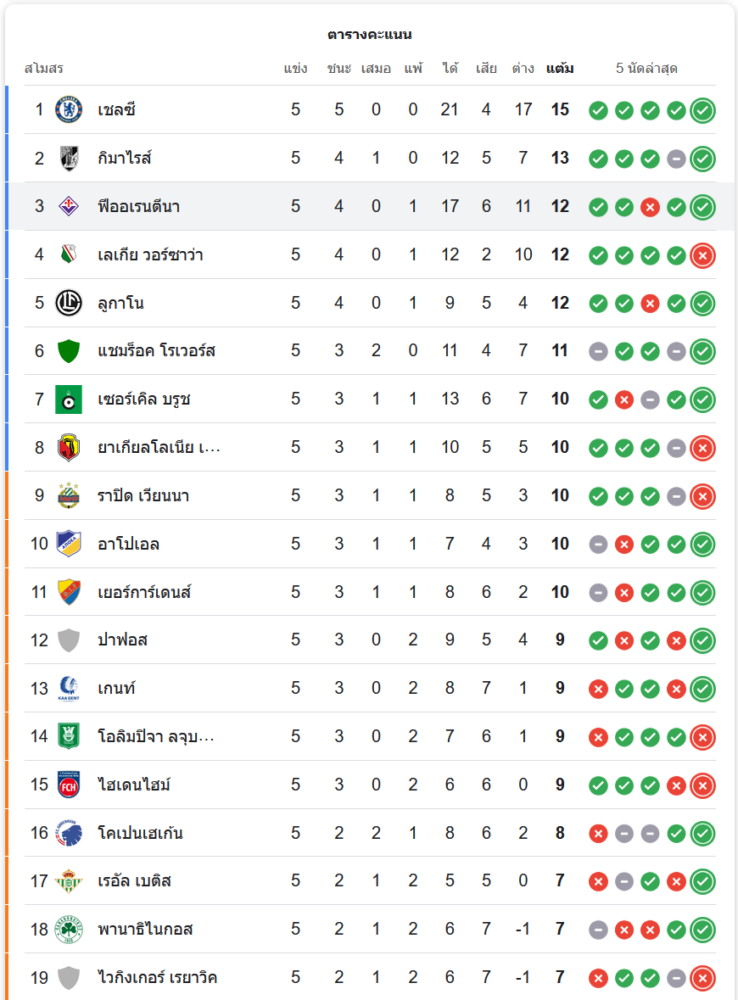738x1000 pixels.
Task: Click the สโมสร club column header
Action: tap(44, 69)
